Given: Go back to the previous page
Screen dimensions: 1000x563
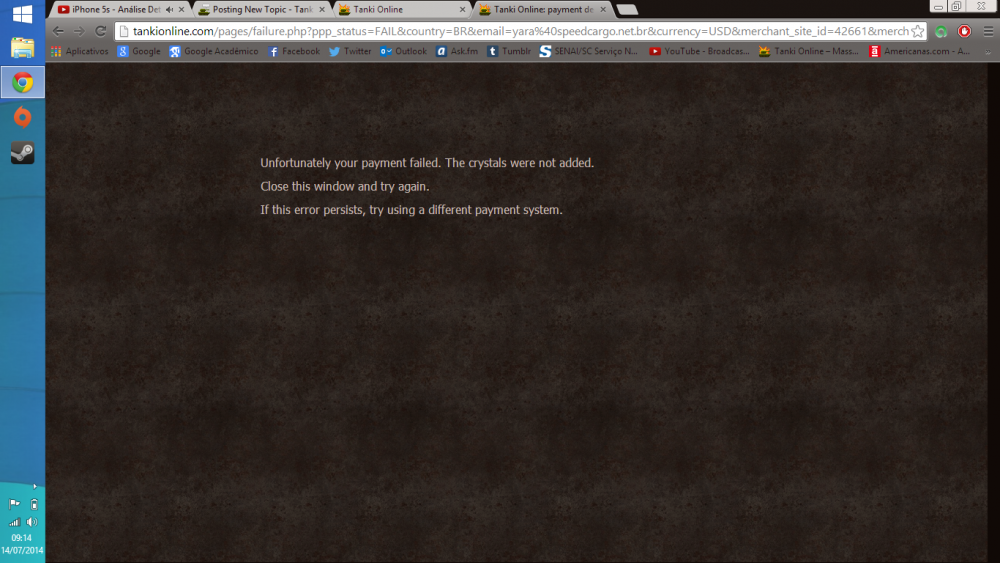Looking at the screenshot, I should pos(58,31).
